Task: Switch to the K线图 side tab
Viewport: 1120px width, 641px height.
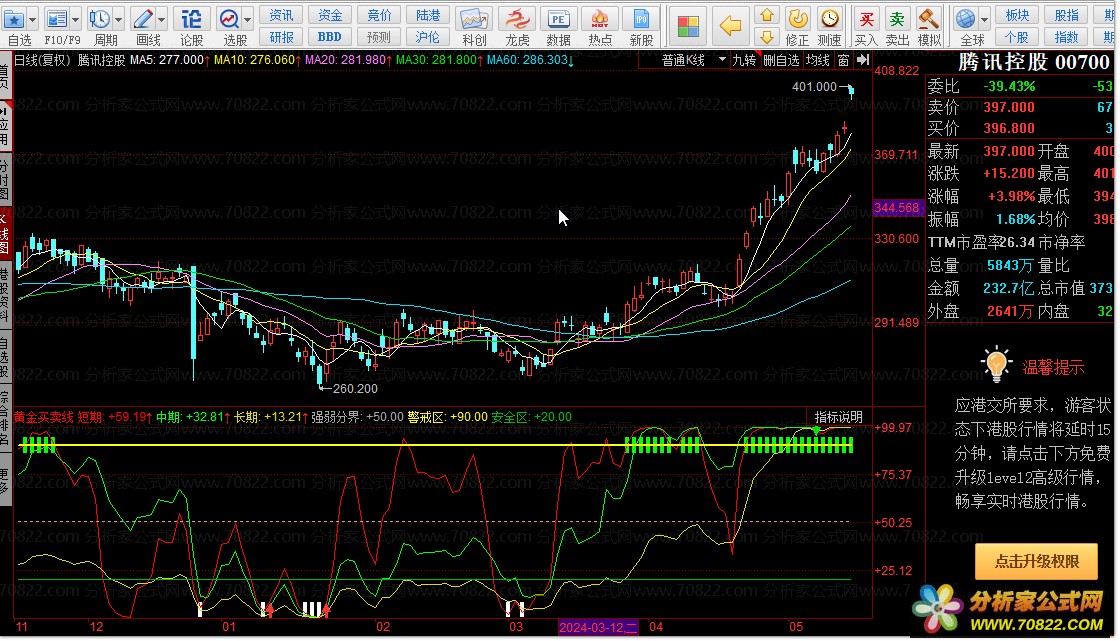Action: point(5,234)
